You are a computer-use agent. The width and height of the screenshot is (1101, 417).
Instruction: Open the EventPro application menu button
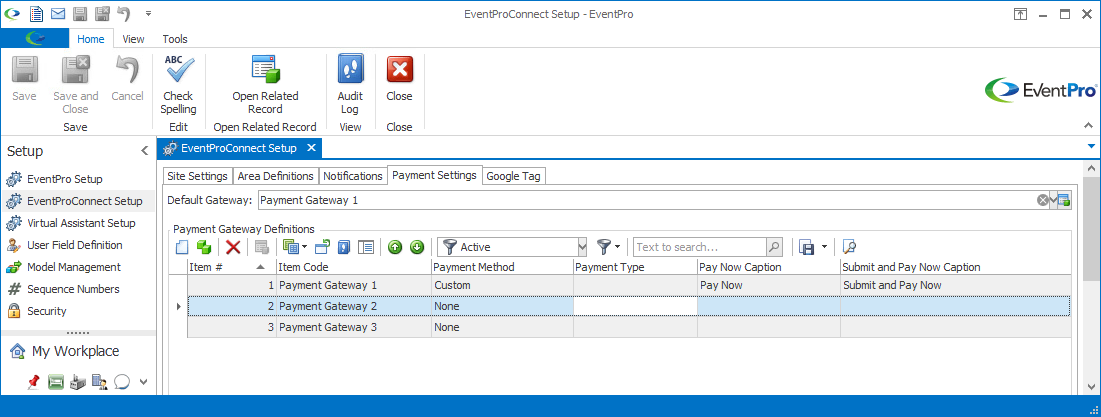34,39
